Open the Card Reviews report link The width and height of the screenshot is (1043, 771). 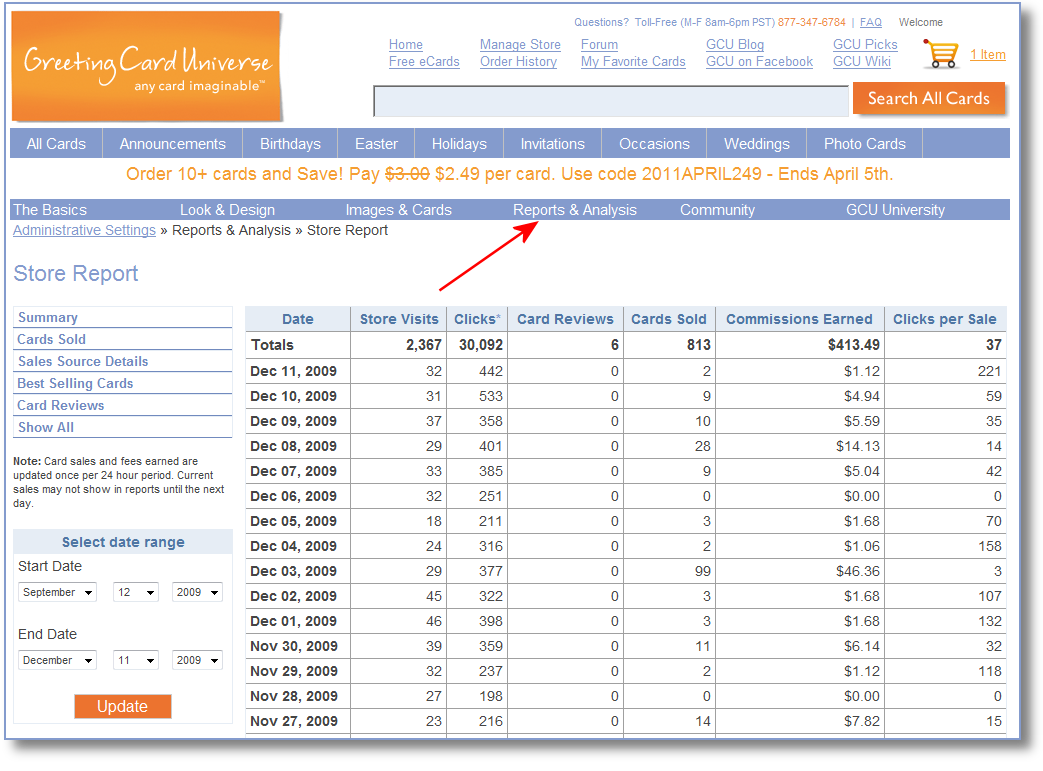61,405
